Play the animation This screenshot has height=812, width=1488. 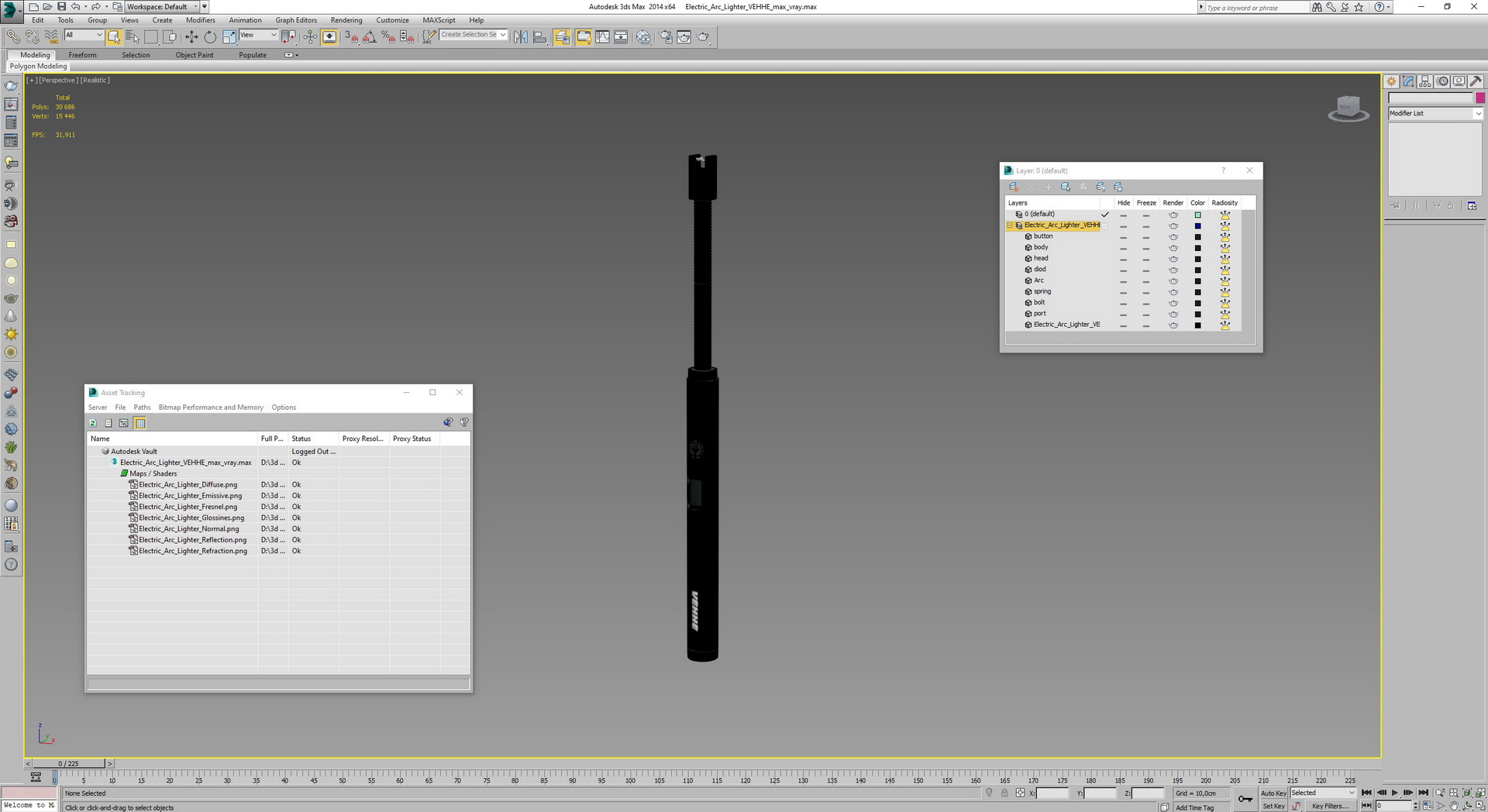(1395, 793)
